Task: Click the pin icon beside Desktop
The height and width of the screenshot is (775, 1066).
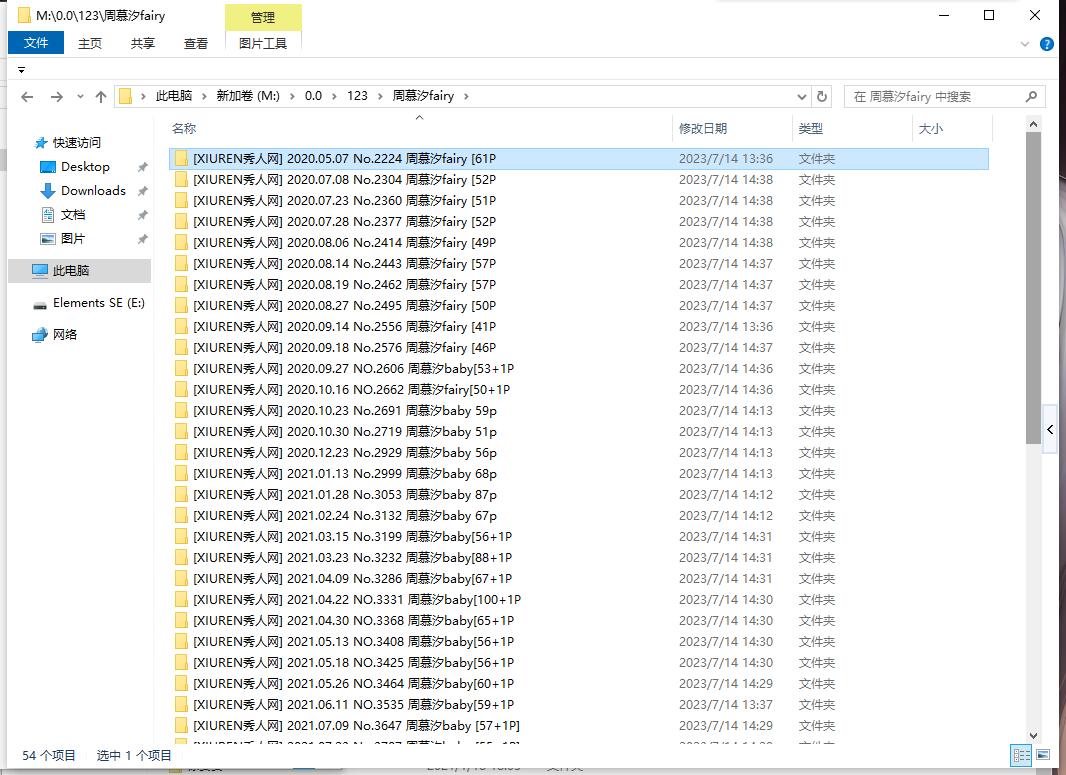Action: pos(142,167)
